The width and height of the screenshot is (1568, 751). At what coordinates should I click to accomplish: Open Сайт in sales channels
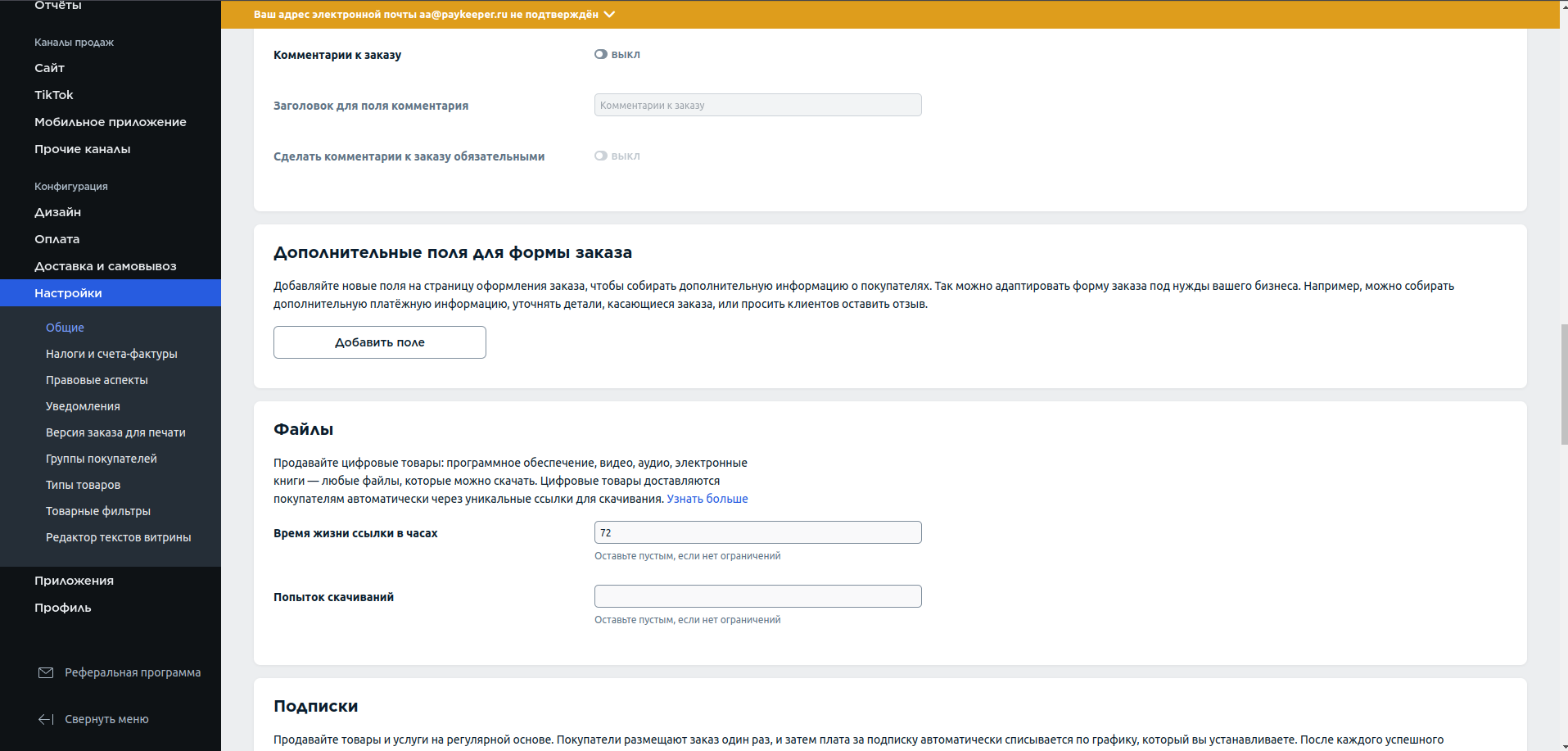[x=49, y=68]
